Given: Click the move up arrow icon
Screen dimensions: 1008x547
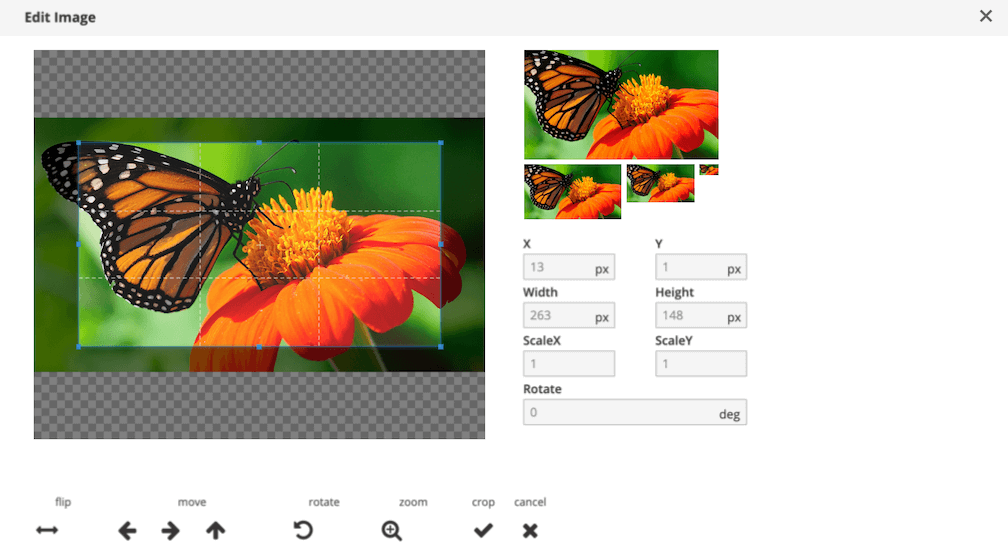Looking at the screenshot, I should [x=216, y=530].
